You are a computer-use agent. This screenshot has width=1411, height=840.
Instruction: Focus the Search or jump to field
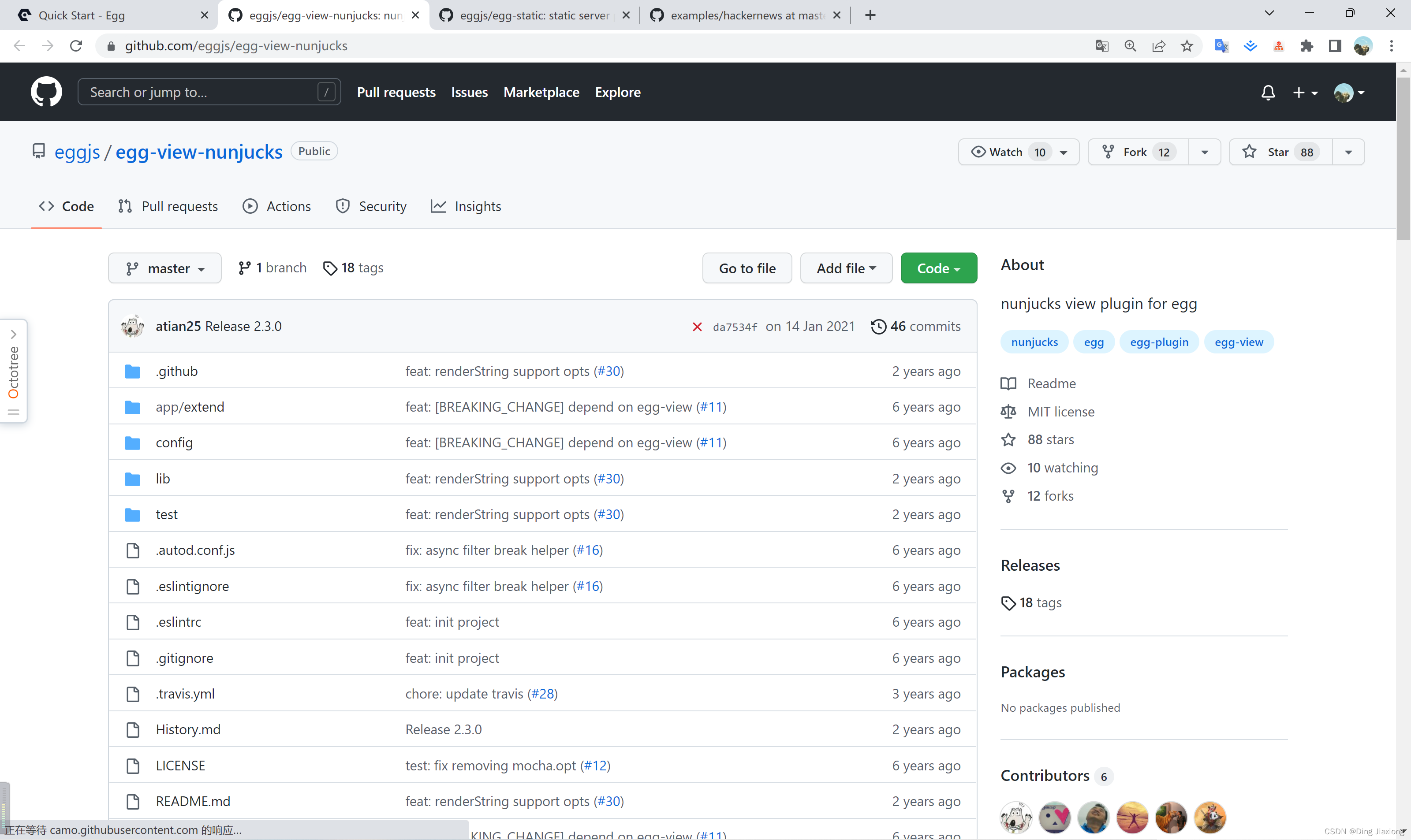[x=209, y=92]
